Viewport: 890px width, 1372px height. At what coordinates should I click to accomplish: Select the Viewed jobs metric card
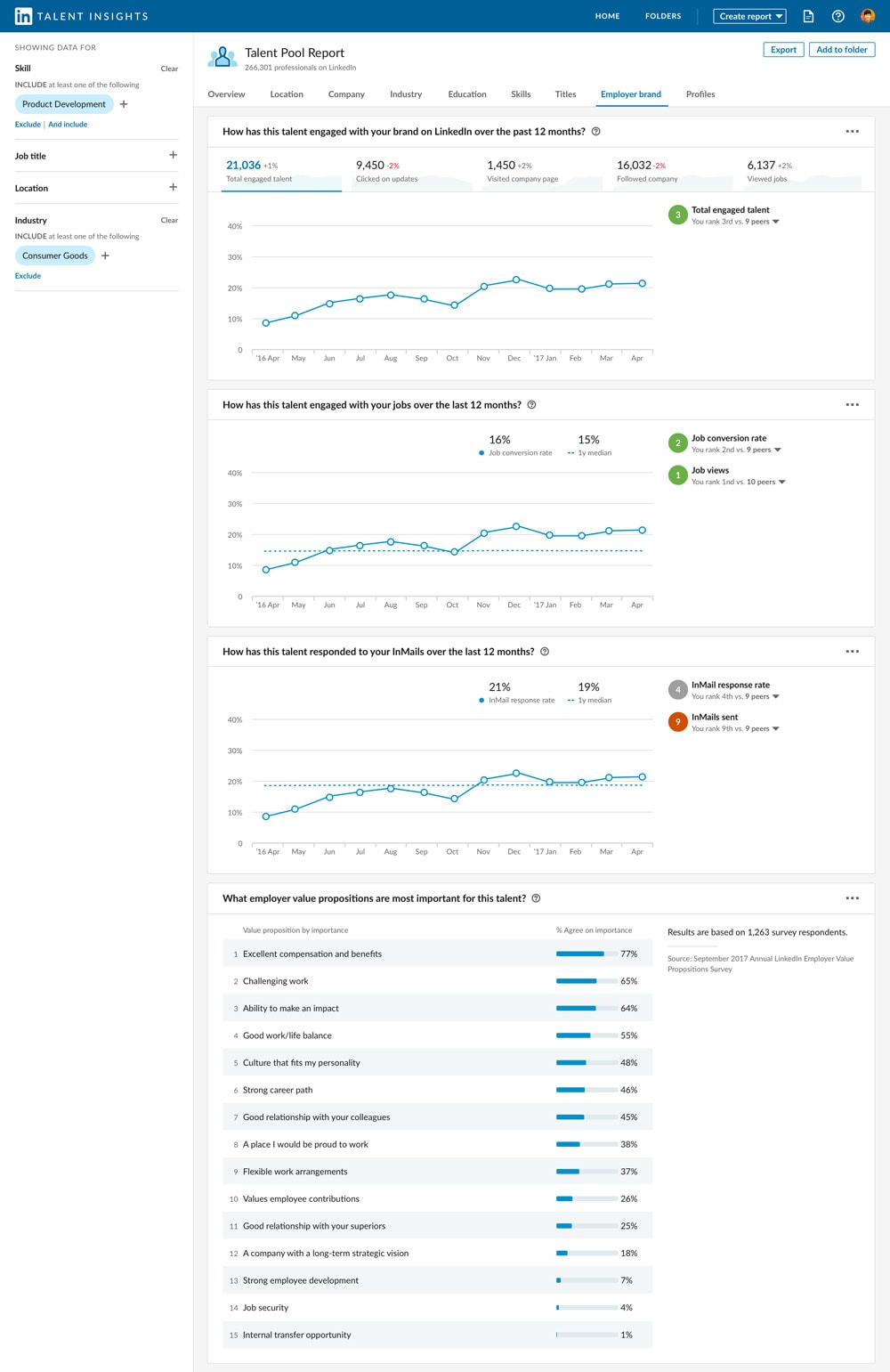797,171
